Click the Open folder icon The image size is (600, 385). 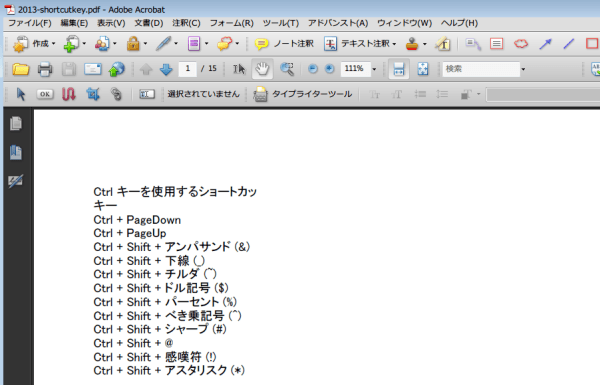pos(21,69)
